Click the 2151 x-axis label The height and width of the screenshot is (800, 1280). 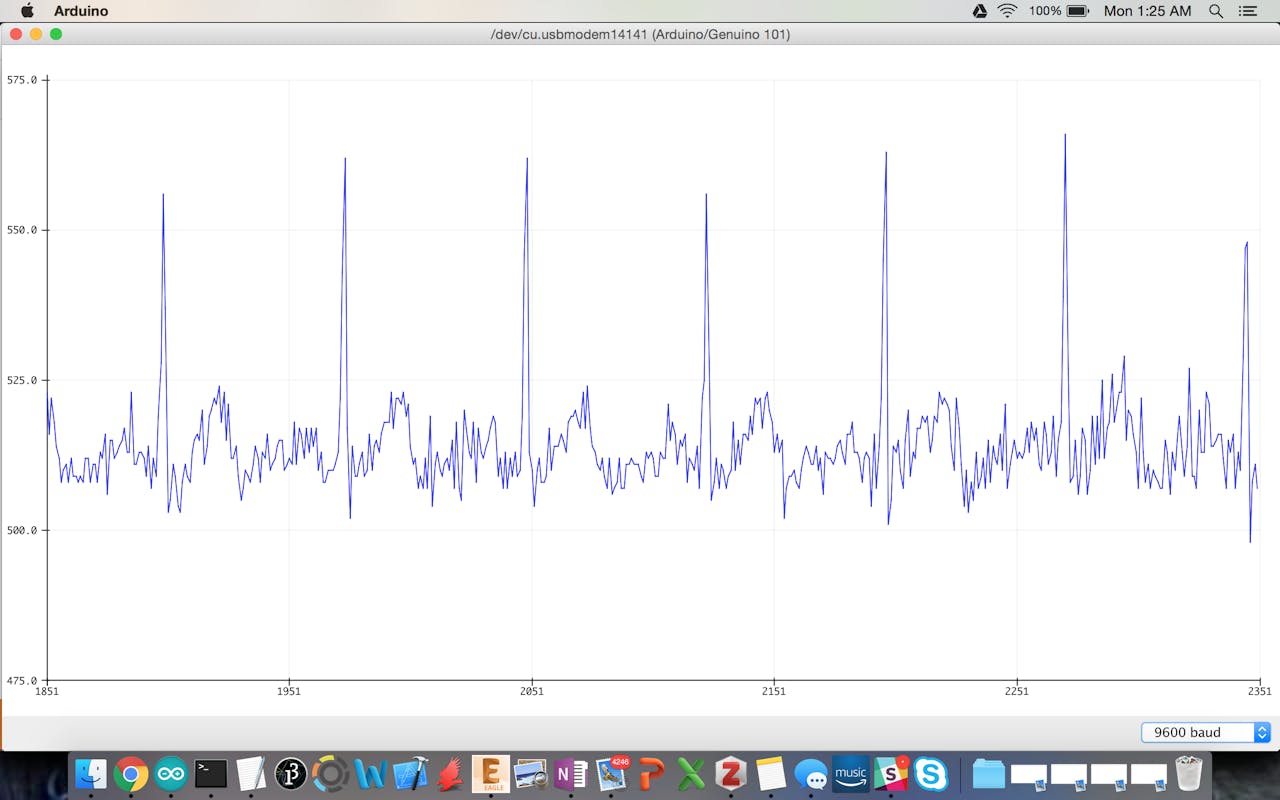point(773,691)
